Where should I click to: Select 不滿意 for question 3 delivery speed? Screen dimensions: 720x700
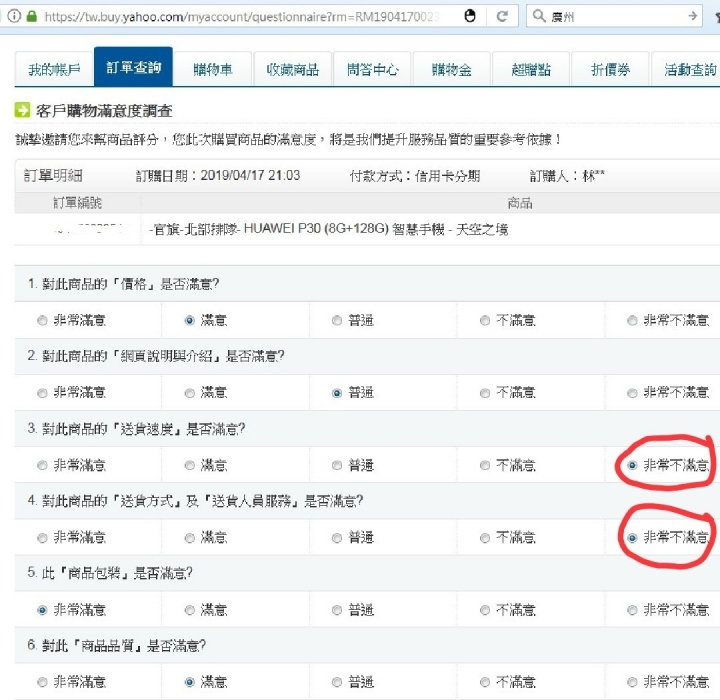pos(485,465)
